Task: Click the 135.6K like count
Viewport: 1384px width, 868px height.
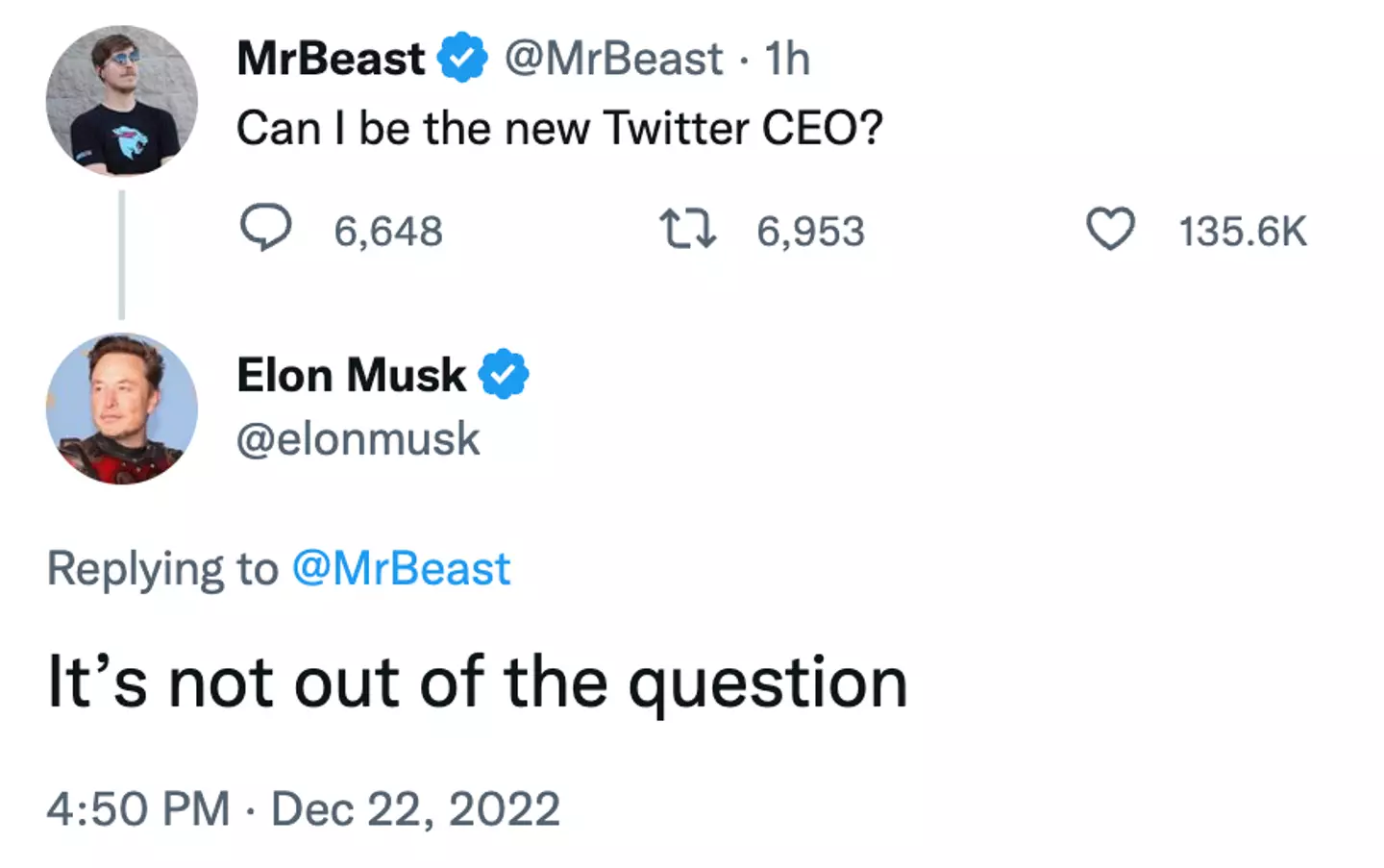Action: 1242,231
